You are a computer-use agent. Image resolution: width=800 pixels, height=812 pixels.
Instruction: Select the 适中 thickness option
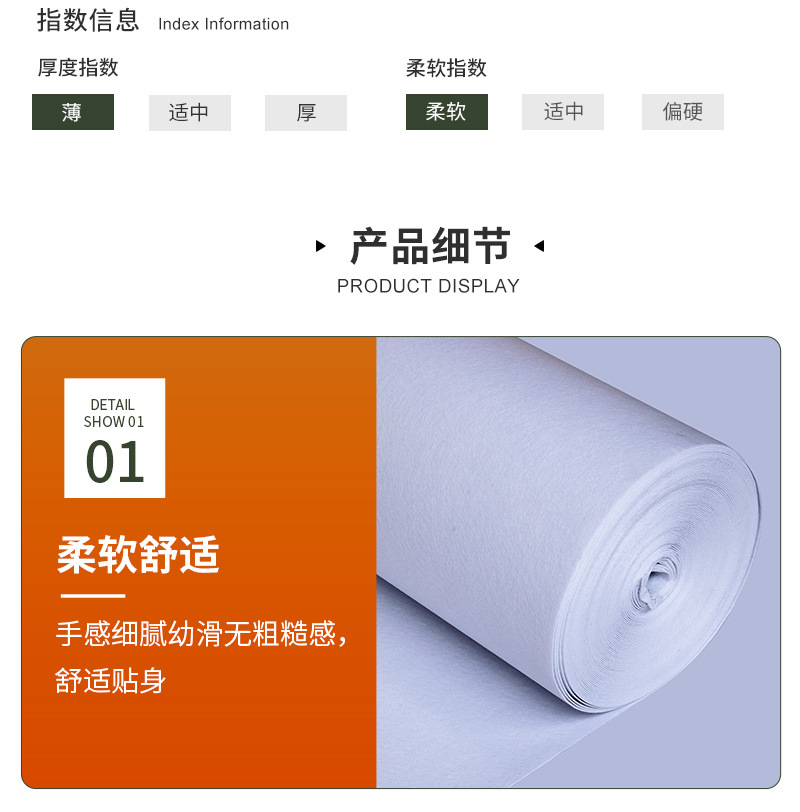(x=190, y=112)
